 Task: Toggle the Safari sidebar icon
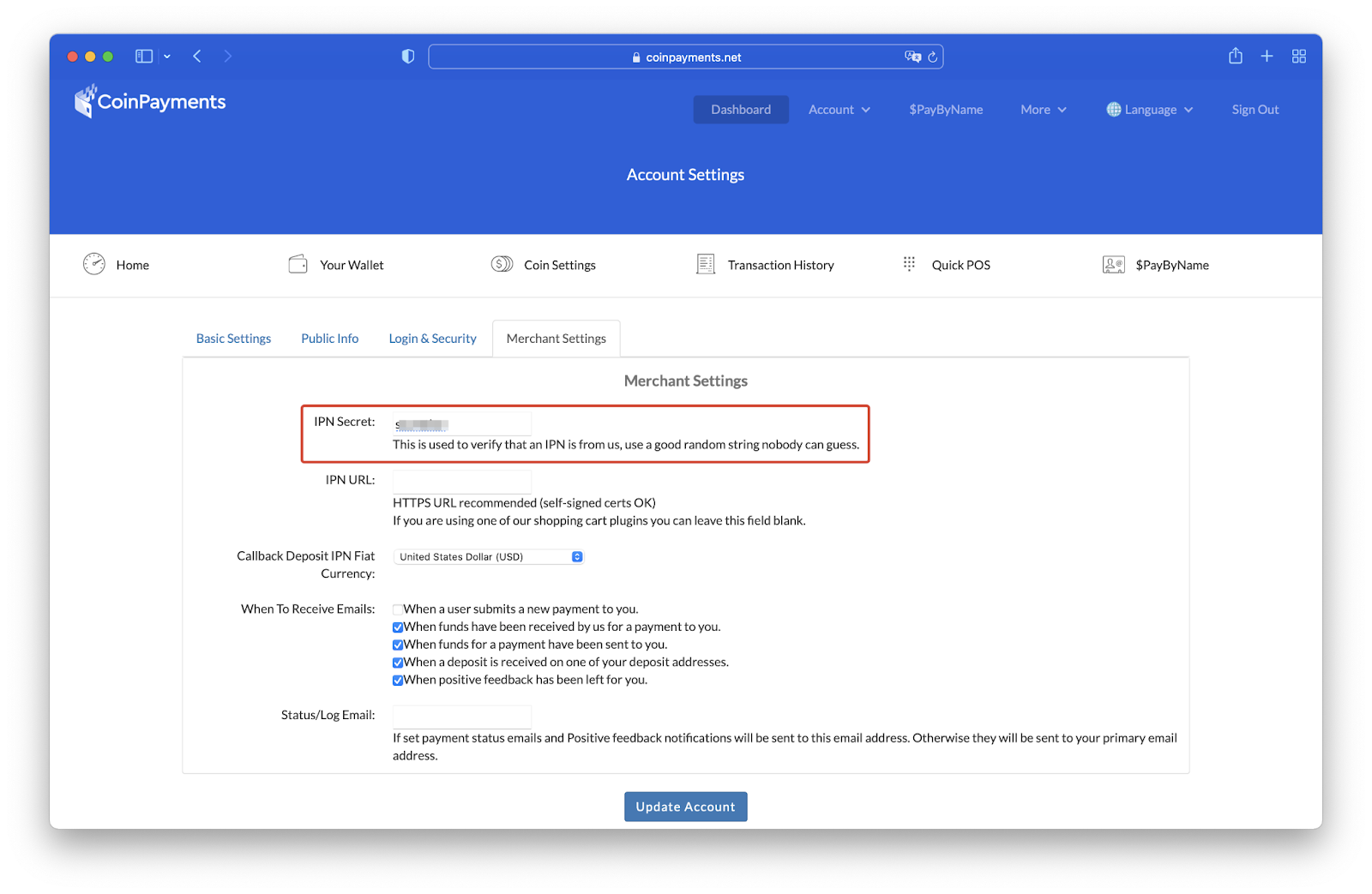click(x=144, y=57)
